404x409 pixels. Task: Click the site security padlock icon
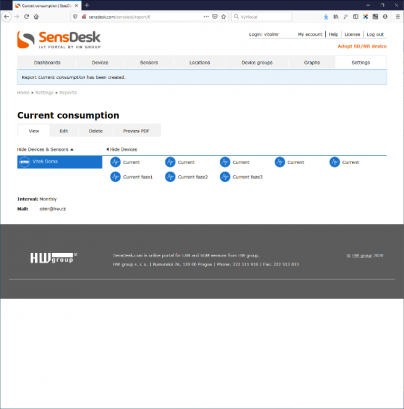click(x=84, y=17)
